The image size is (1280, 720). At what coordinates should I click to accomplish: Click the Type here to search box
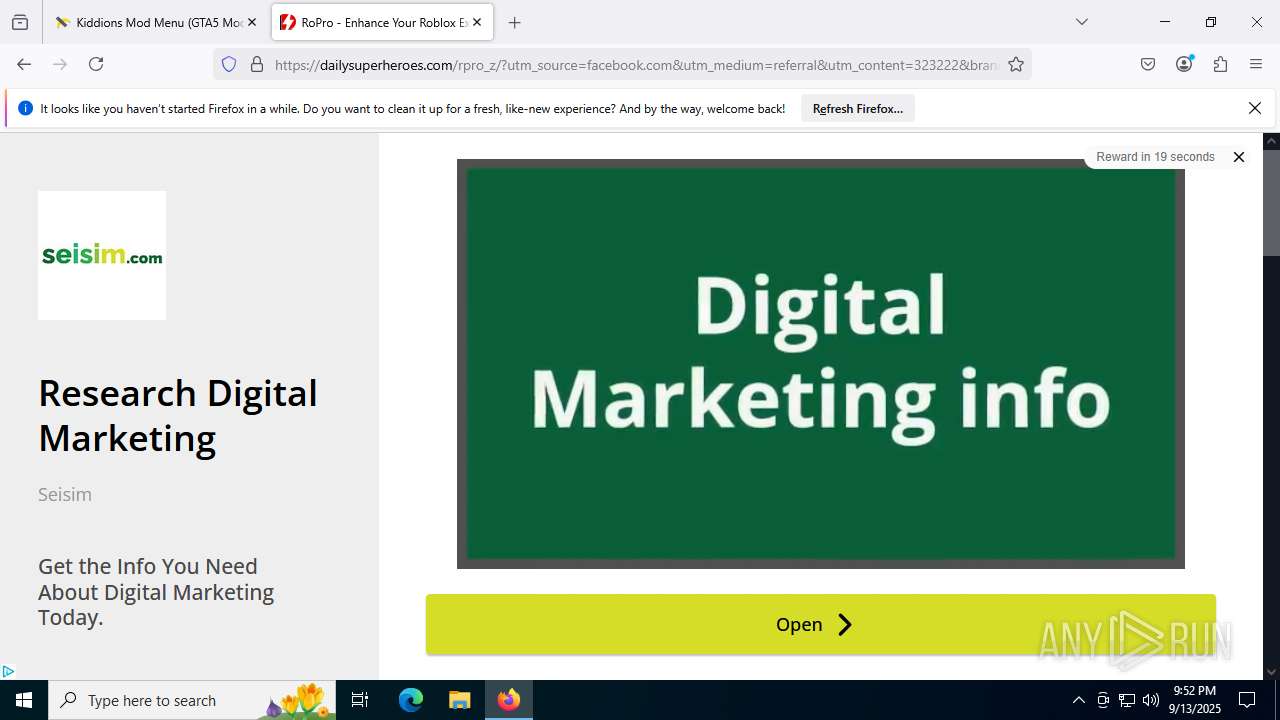click(192, 700)
